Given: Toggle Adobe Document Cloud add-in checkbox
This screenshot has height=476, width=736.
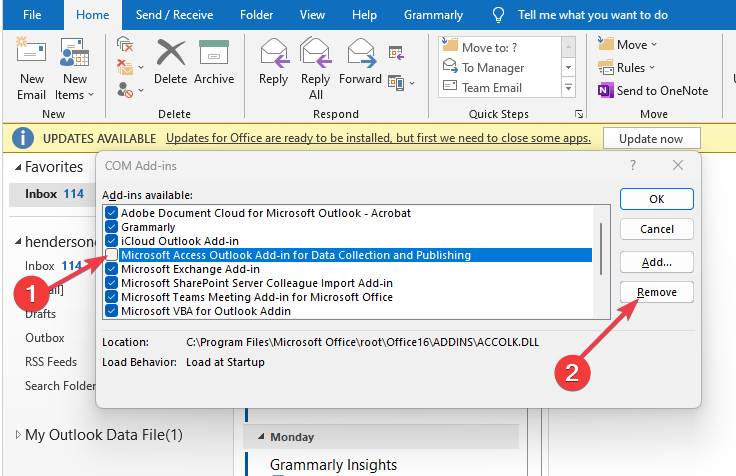Looking at the screenshot, I should pyautogui.click(x=111, y=213).
